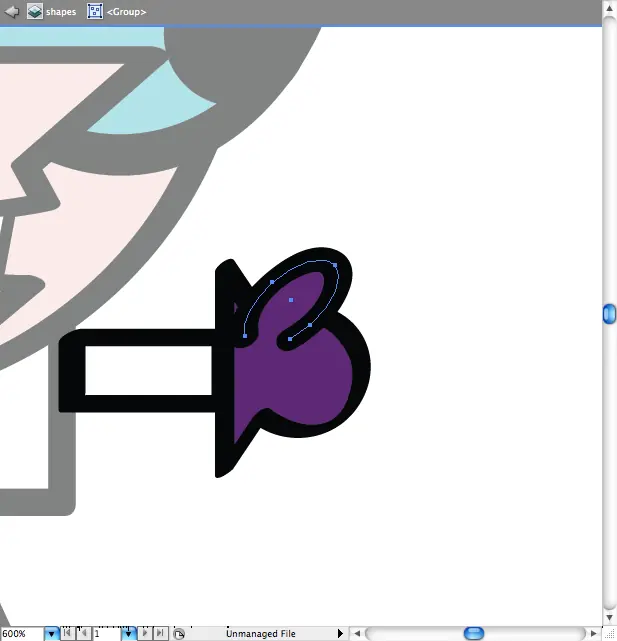The image size is (617, 641).
Task: Select the <Group> breadcrumb label
Action: tap(126, 12)
